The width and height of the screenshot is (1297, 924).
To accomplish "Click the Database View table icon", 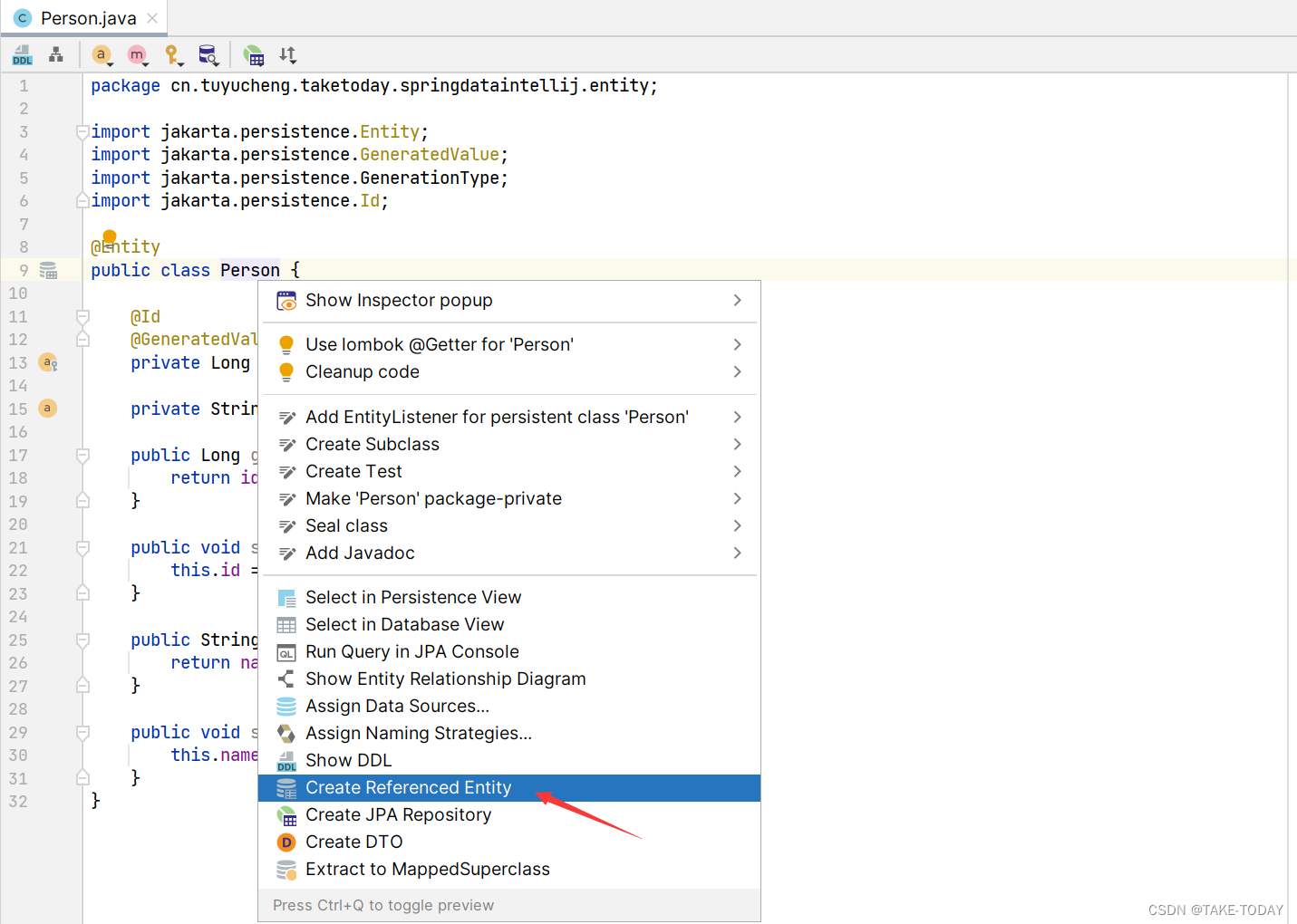I will (286, 625).
